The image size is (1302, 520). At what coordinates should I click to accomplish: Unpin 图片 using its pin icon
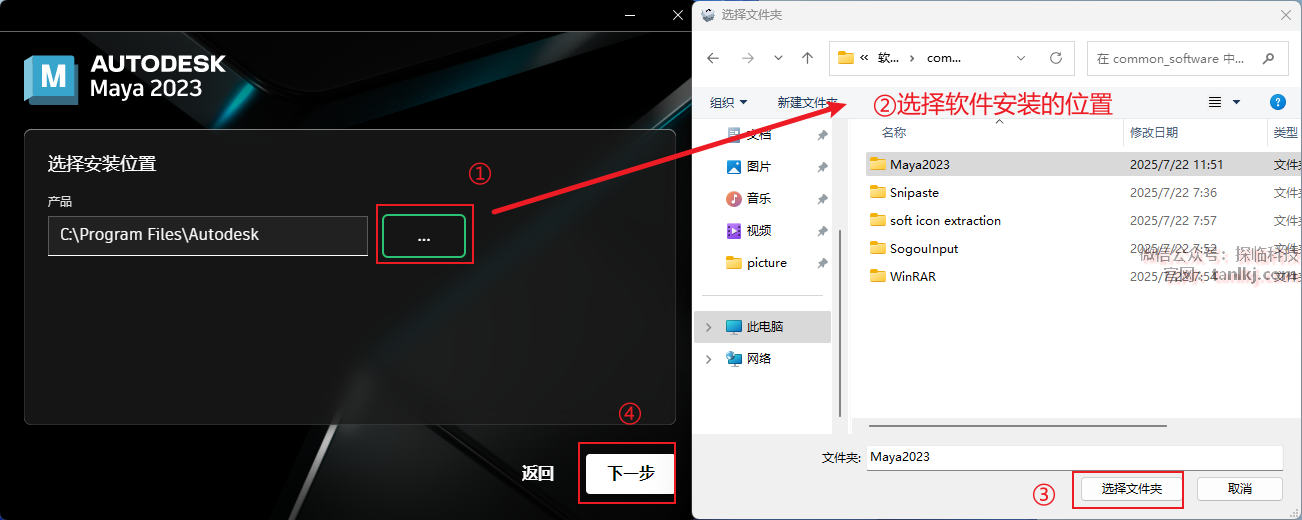click(822, 167)
